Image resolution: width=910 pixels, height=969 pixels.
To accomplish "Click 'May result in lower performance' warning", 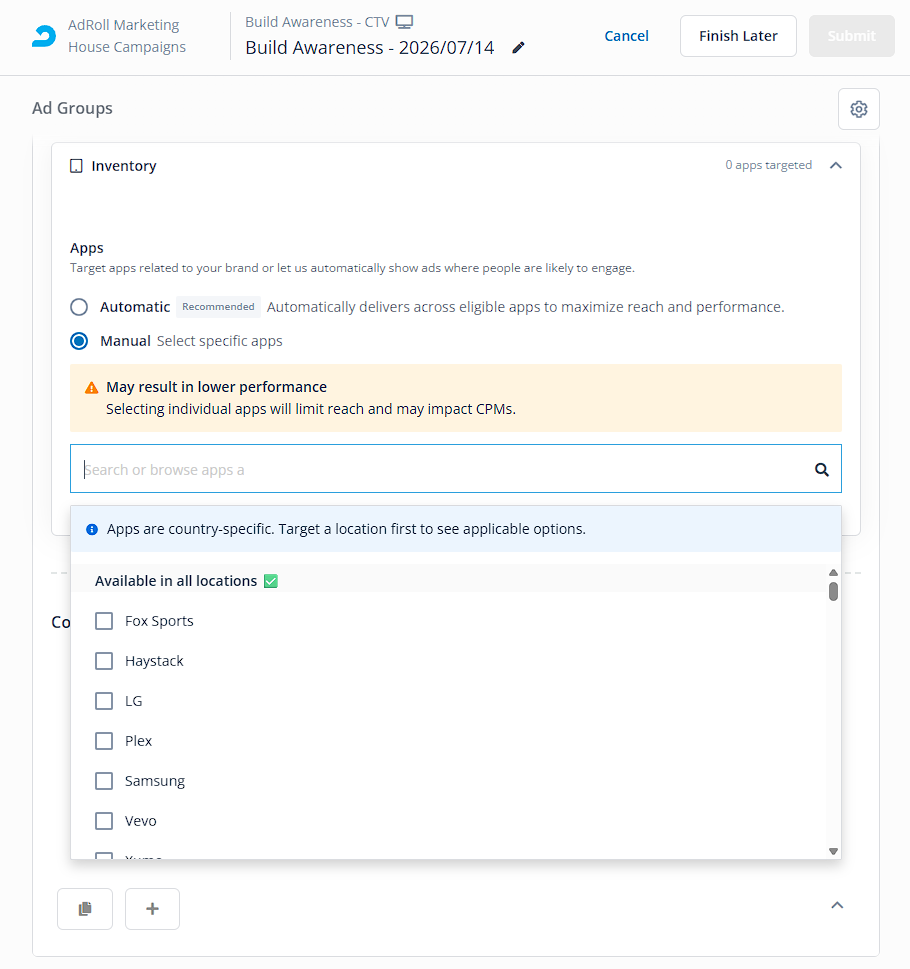I will (x=216, y=387).
